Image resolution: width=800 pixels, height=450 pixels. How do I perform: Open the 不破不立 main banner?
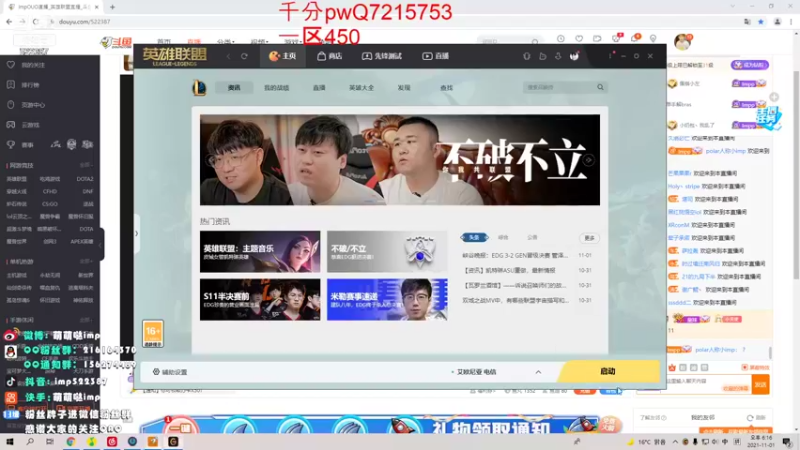pos(400,160)
